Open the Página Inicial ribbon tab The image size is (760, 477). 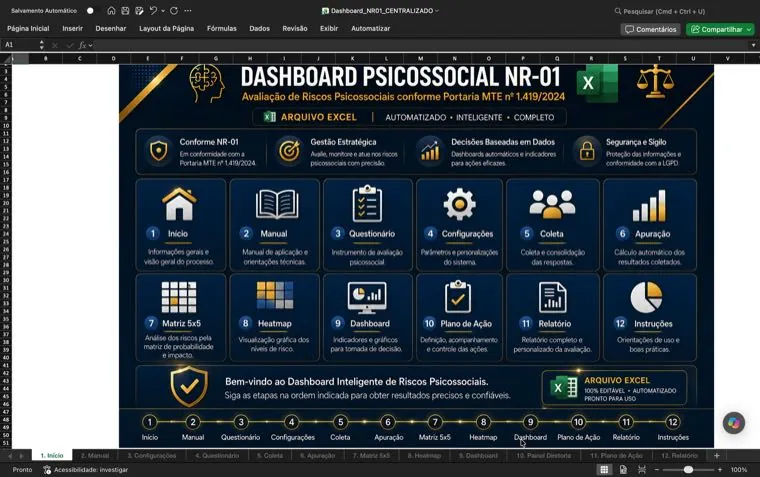[x=28, y=29]
